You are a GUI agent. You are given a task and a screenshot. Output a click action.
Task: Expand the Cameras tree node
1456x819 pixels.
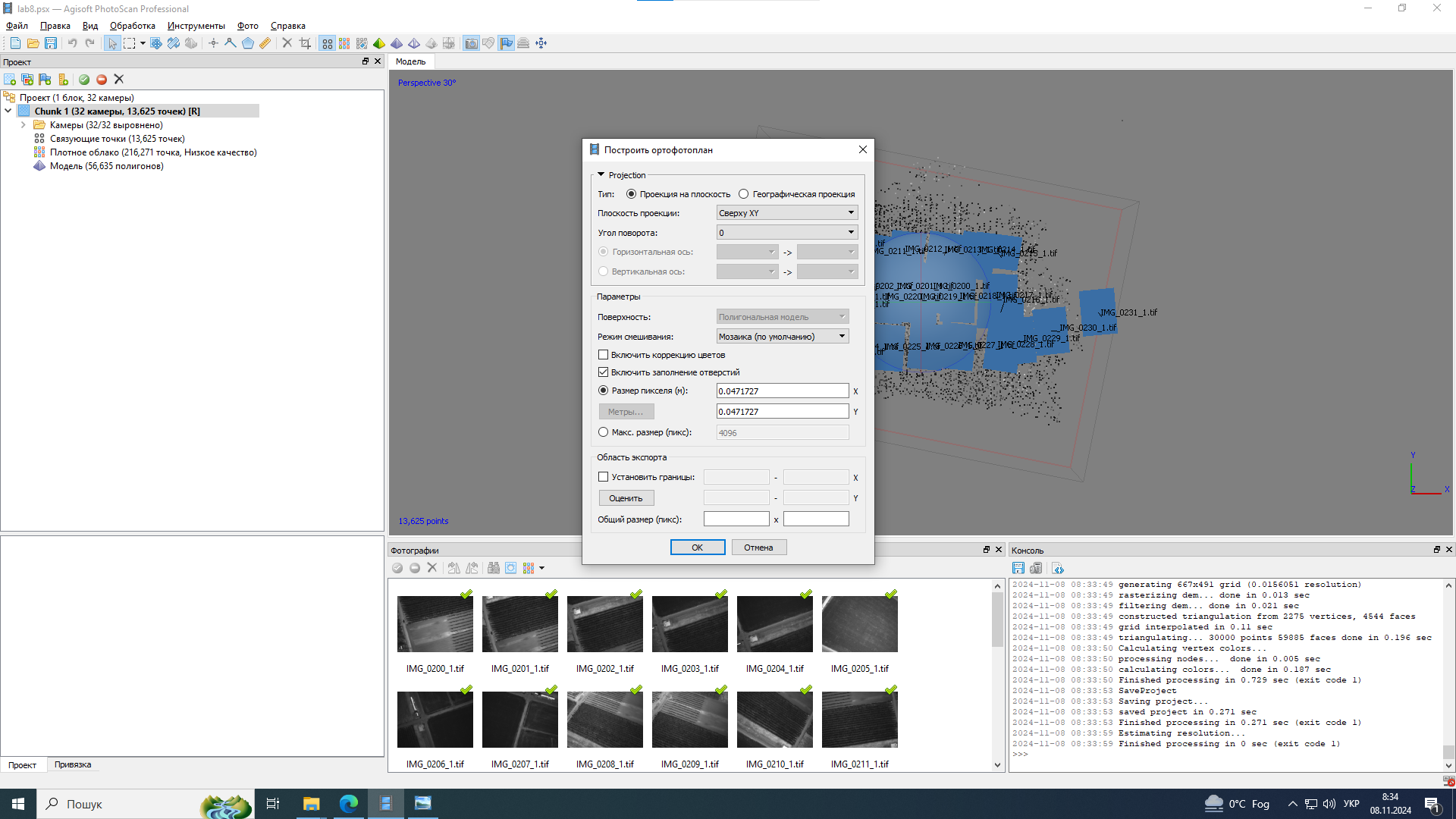pos(24,125)
